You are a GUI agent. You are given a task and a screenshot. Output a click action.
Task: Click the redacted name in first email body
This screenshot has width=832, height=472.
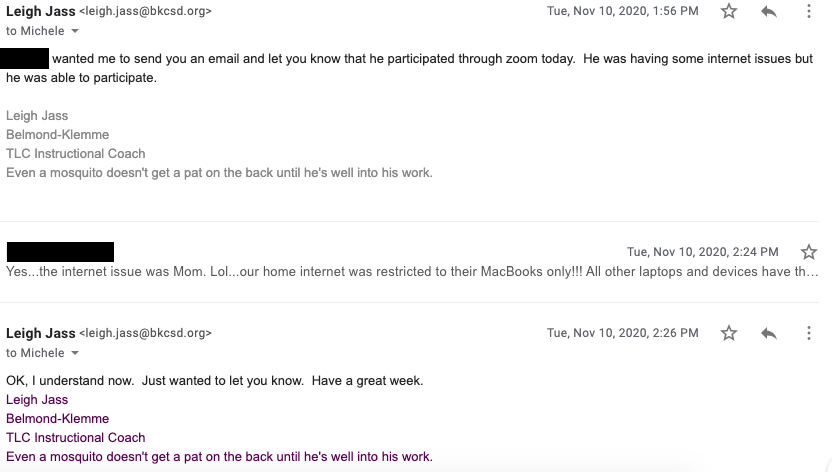(x=24, y=59)
